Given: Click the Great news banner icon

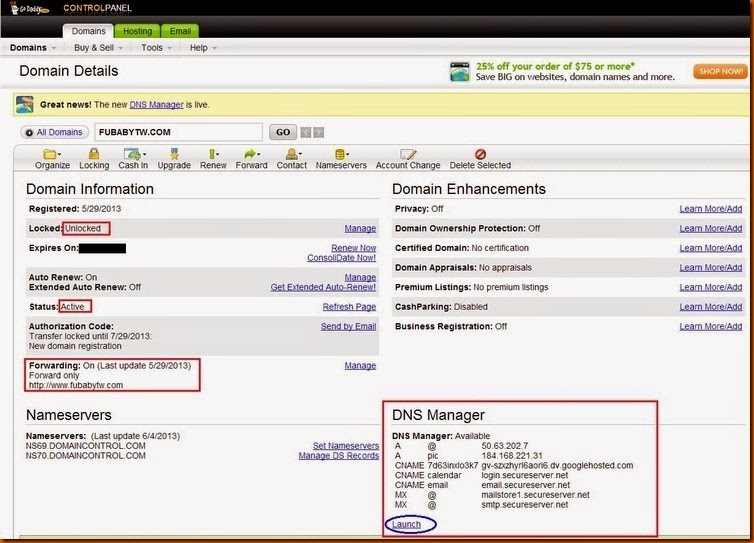Looking at the screenshot, I should coord(25,104).
